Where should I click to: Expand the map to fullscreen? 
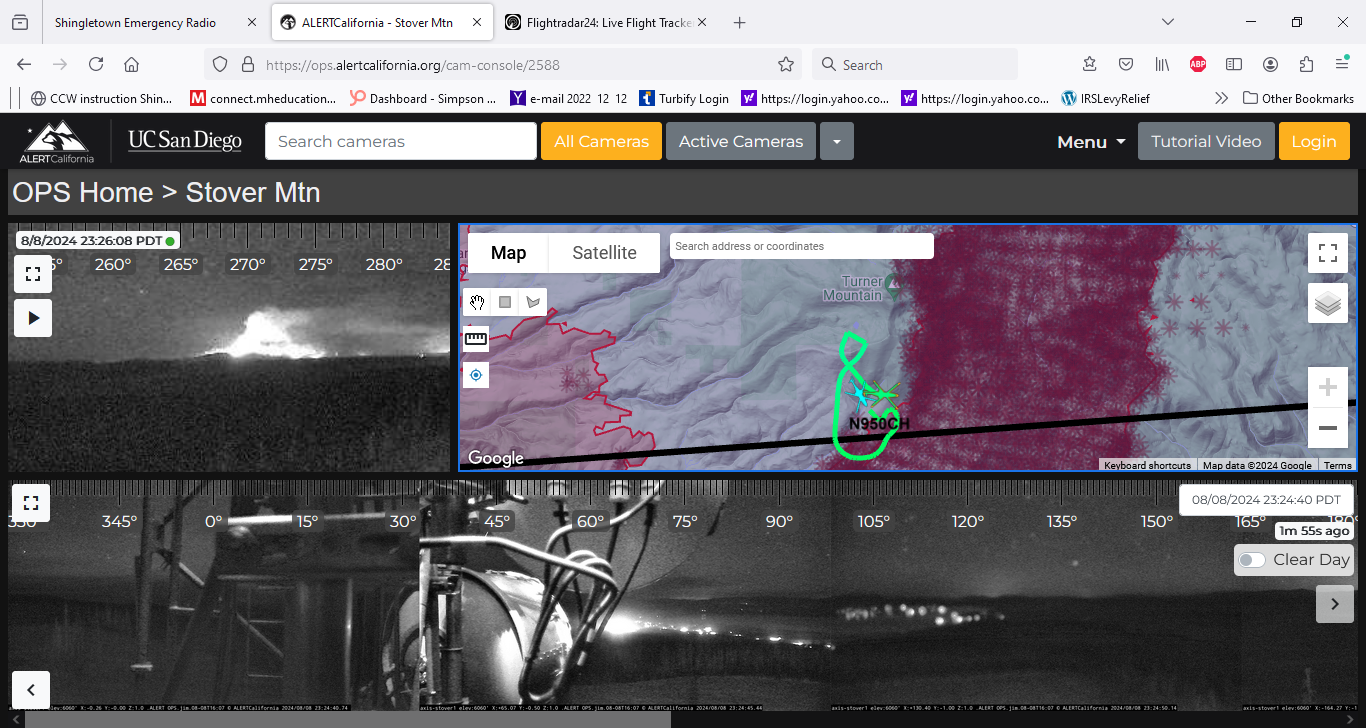(1327, 253)
